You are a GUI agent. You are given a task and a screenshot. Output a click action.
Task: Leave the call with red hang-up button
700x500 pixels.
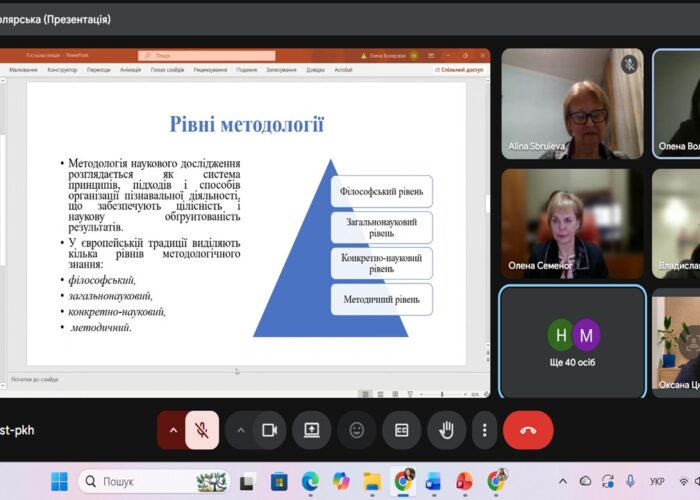tap(528, 430)
